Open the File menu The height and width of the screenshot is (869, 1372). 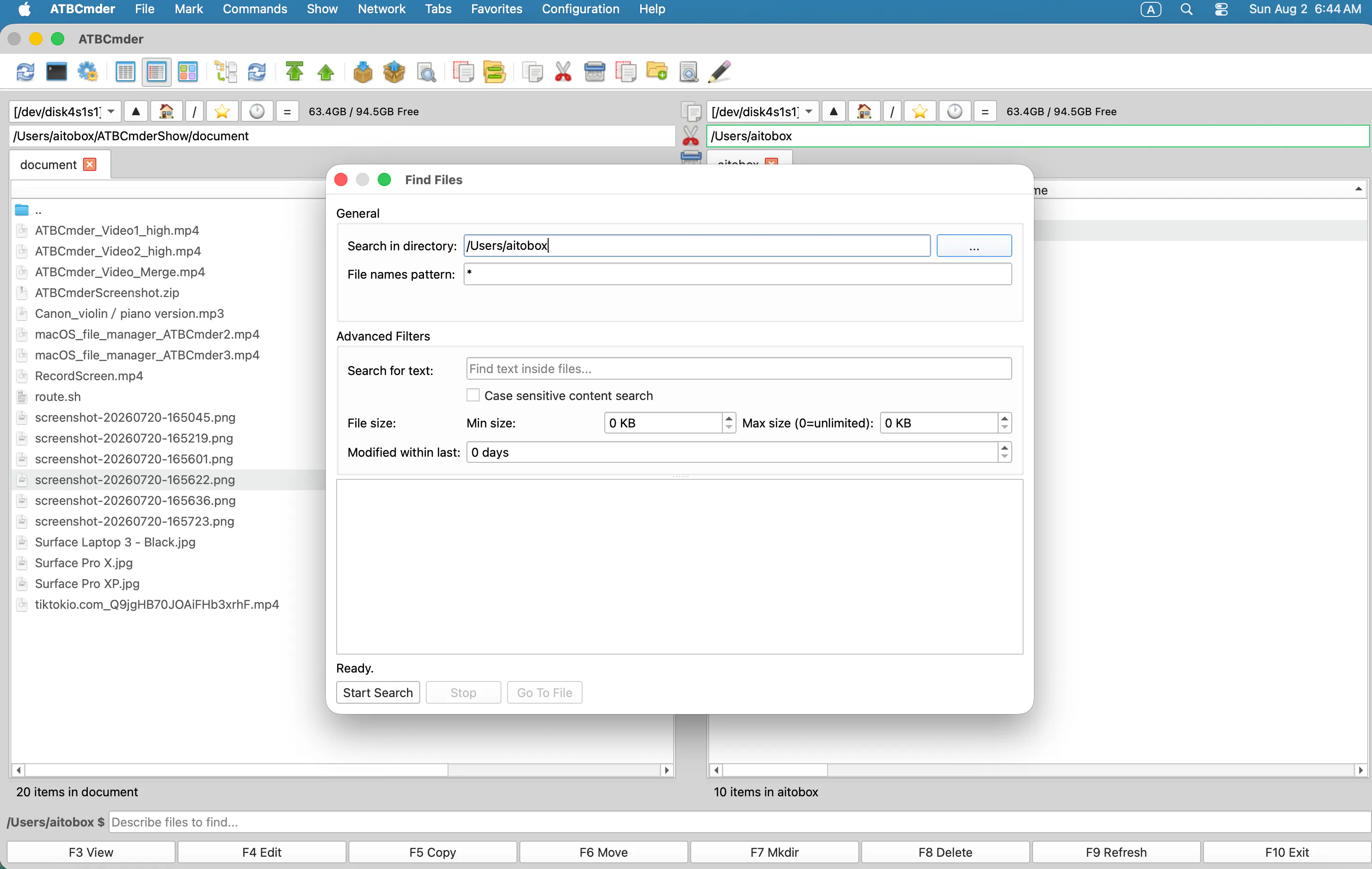point(145,9)
